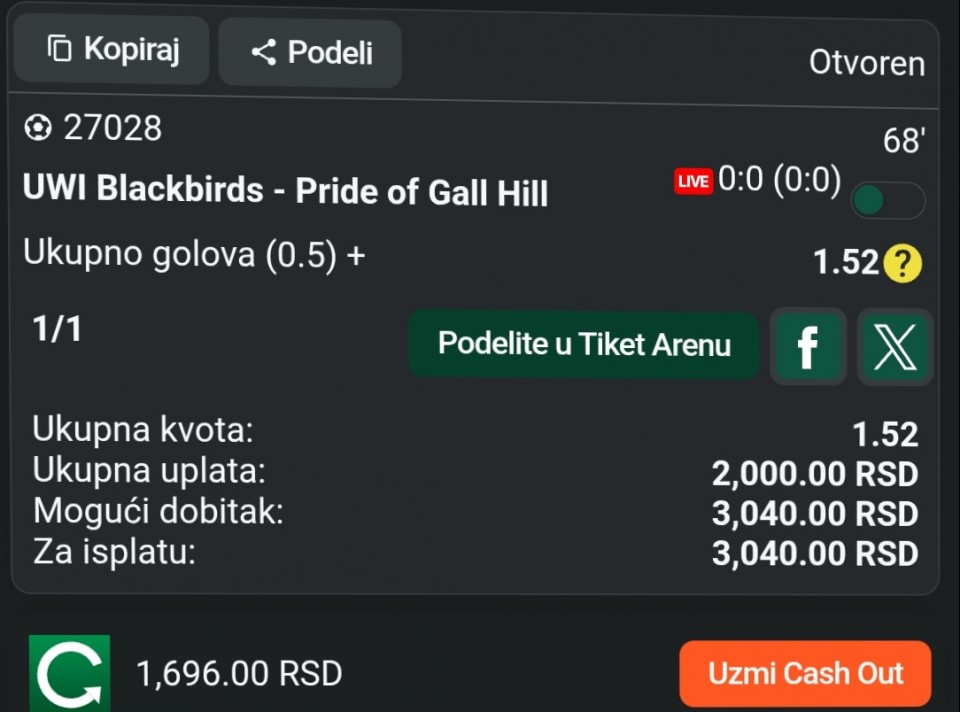
Task: Click the Otvoren status label
Action: click(866, 63)
